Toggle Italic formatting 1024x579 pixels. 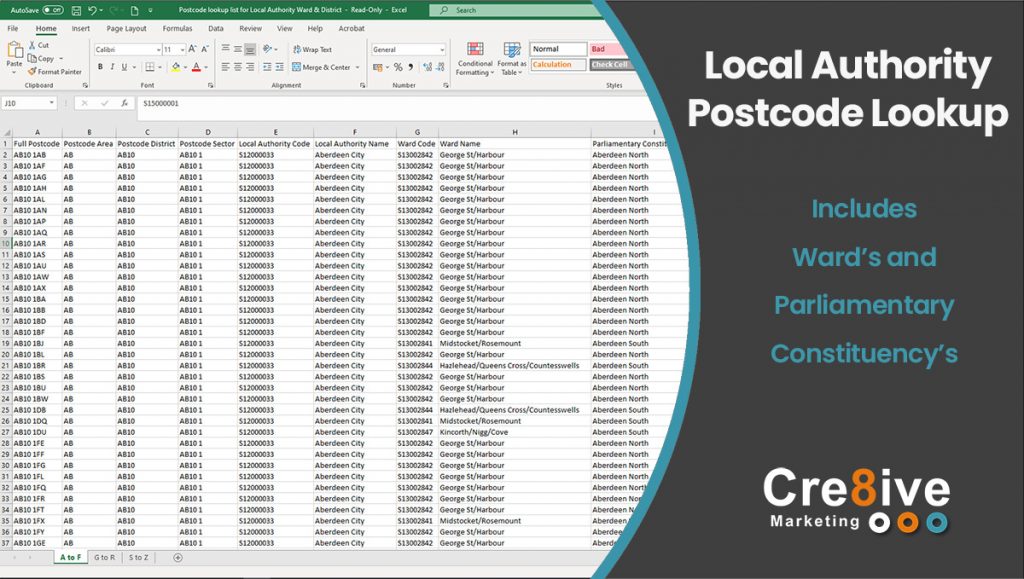click(x=112, y=67)
